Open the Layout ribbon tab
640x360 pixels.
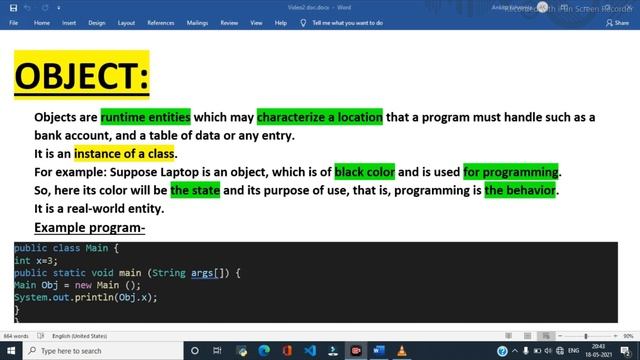tap(126, 23)
